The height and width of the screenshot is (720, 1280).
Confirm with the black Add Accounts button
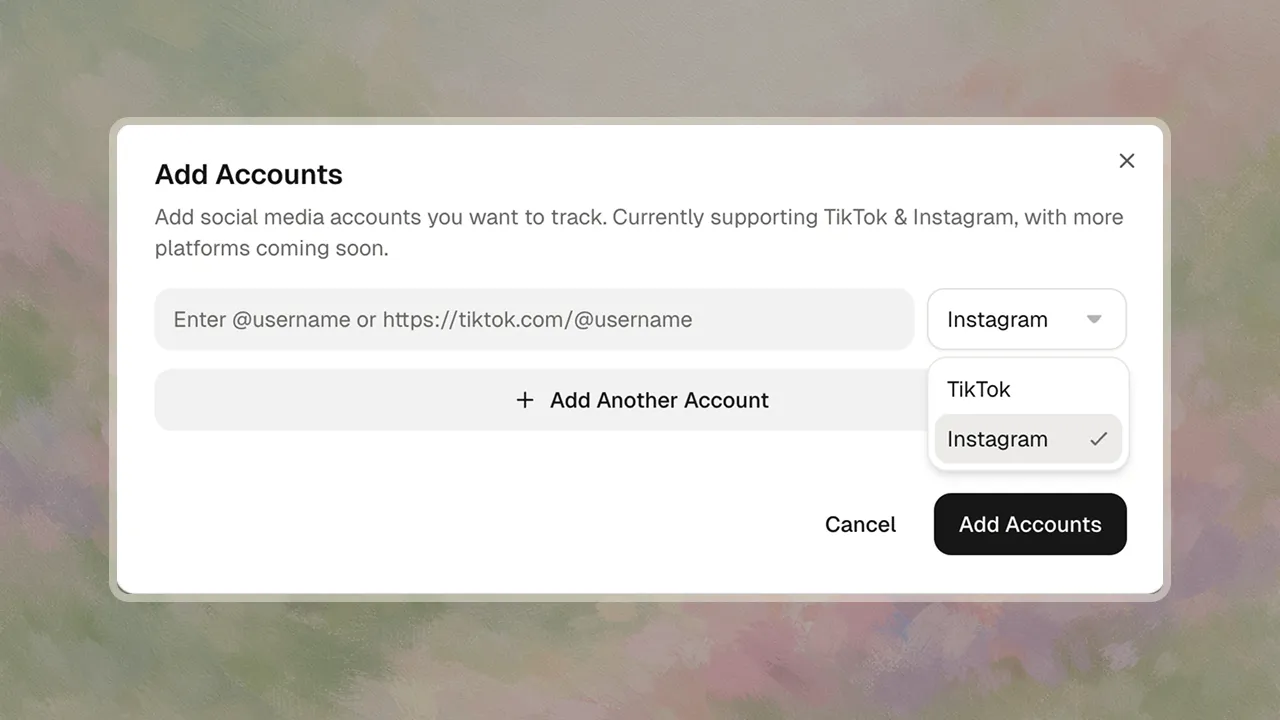tap(1030, 524)
